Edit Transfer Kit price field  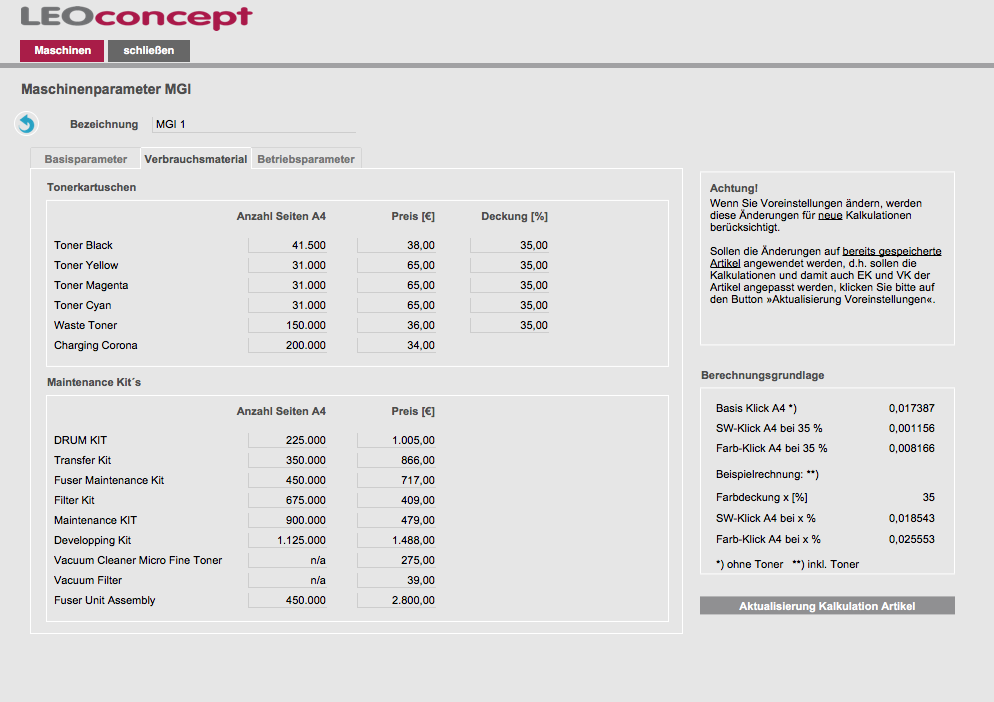[396, 460]
